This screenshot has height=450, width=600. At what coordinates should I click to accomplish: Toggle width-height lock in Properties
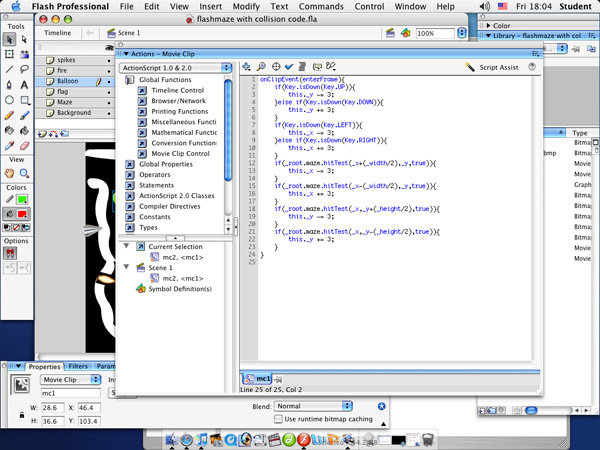(x=22, y=415)
